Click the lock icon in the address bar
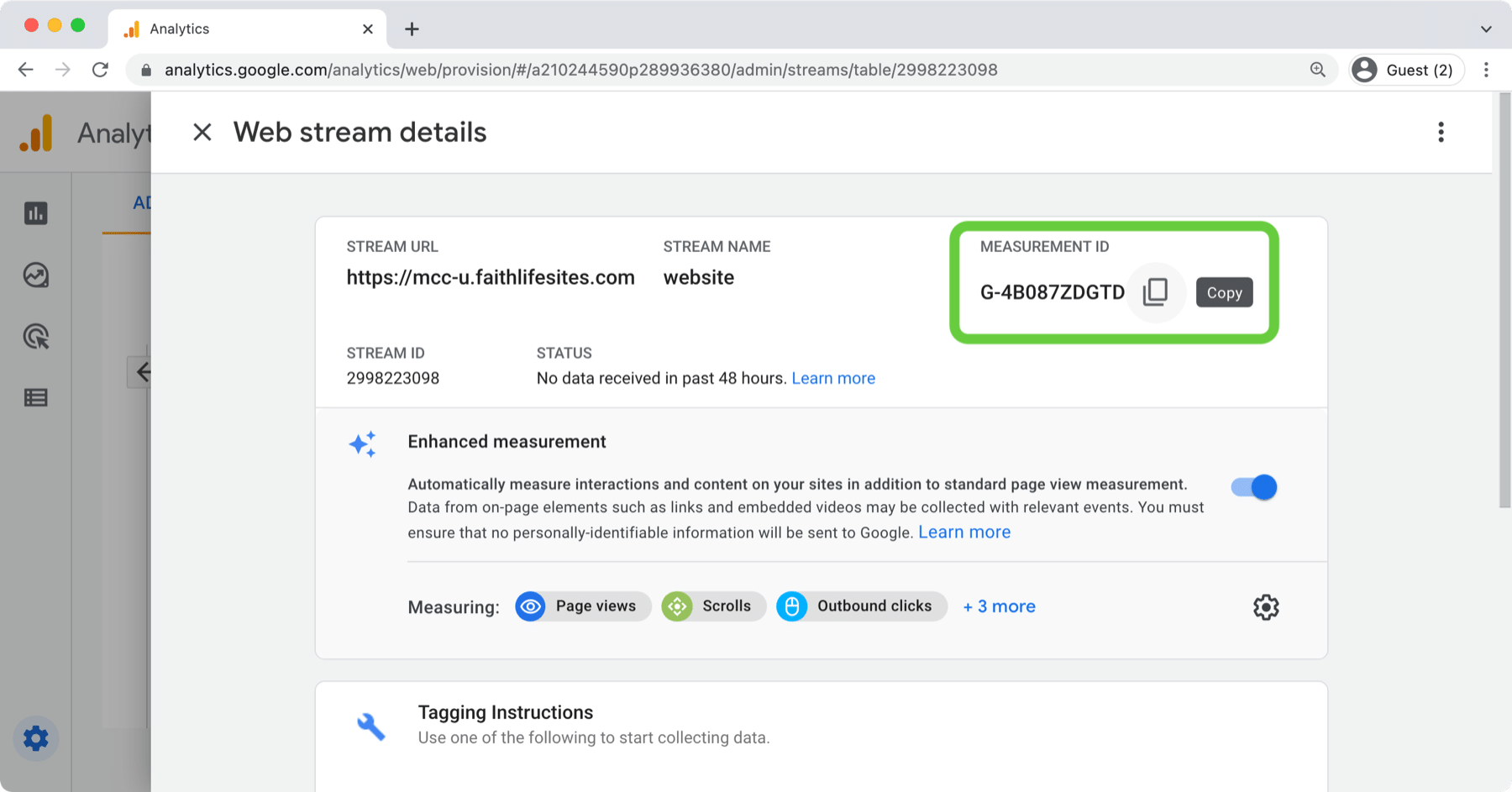Screen dimensions: 1512x792 click(x=146, y=71)
